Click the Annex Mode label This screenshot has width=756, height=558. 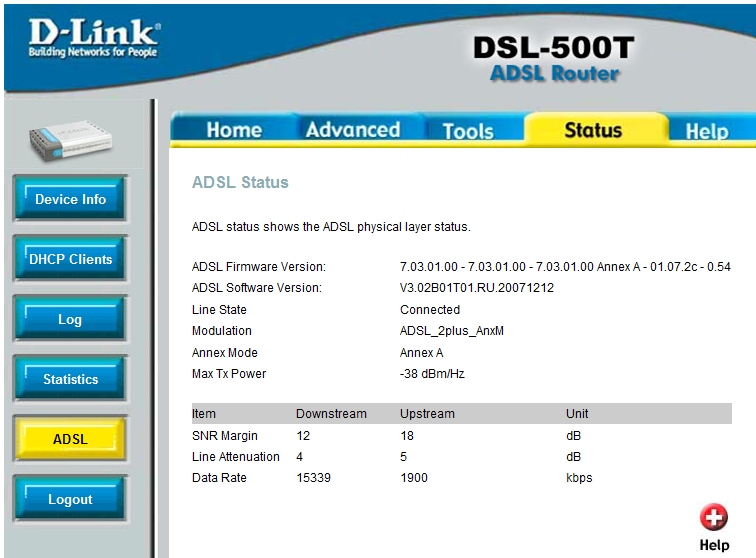225,353
